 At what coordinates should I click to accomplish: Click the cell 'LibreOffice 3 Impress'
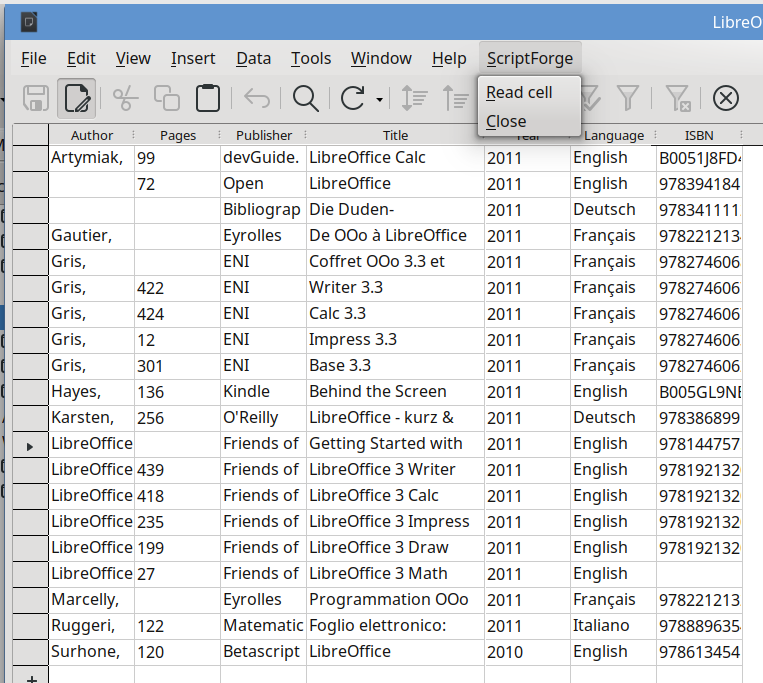pos(395,522)
